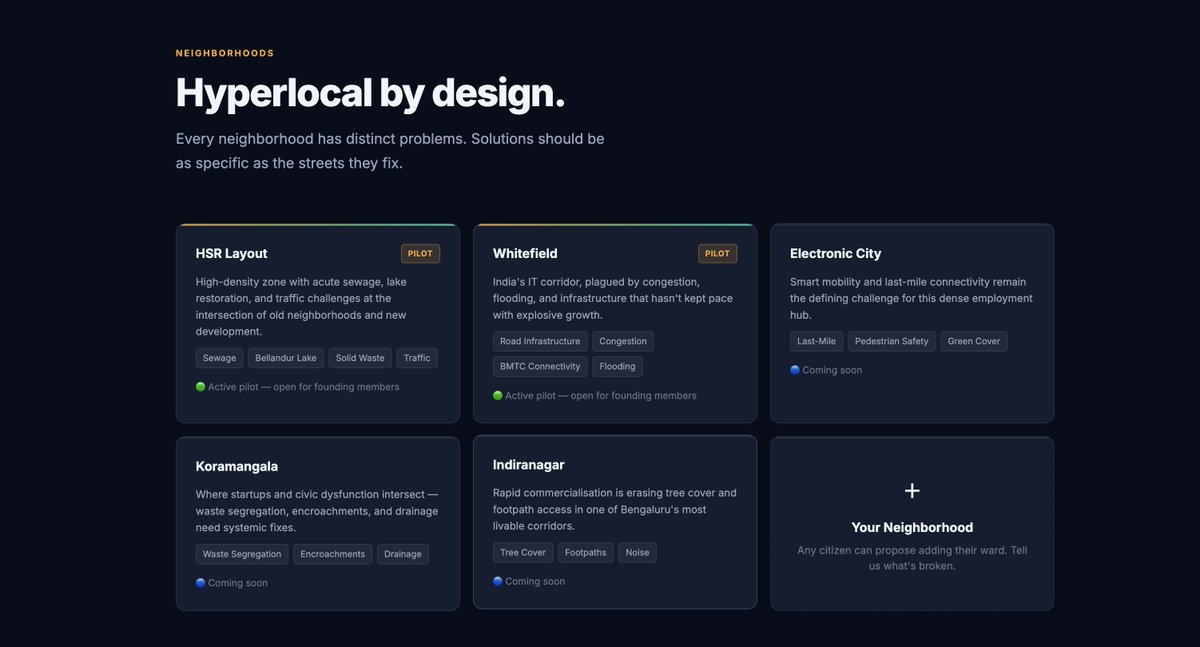This screenshot has width=1200, height=647.
Task: Select the Drainage tag
Action: click(403, 554)
